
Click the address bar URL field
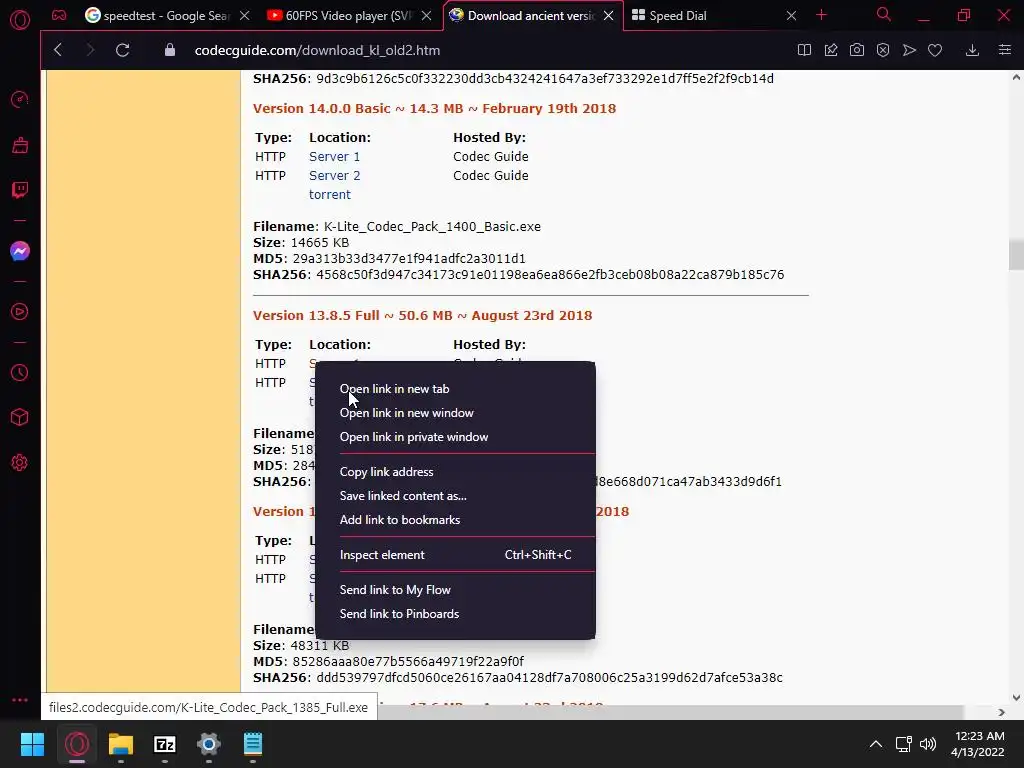pyautogui.click(x=483, y=50)
